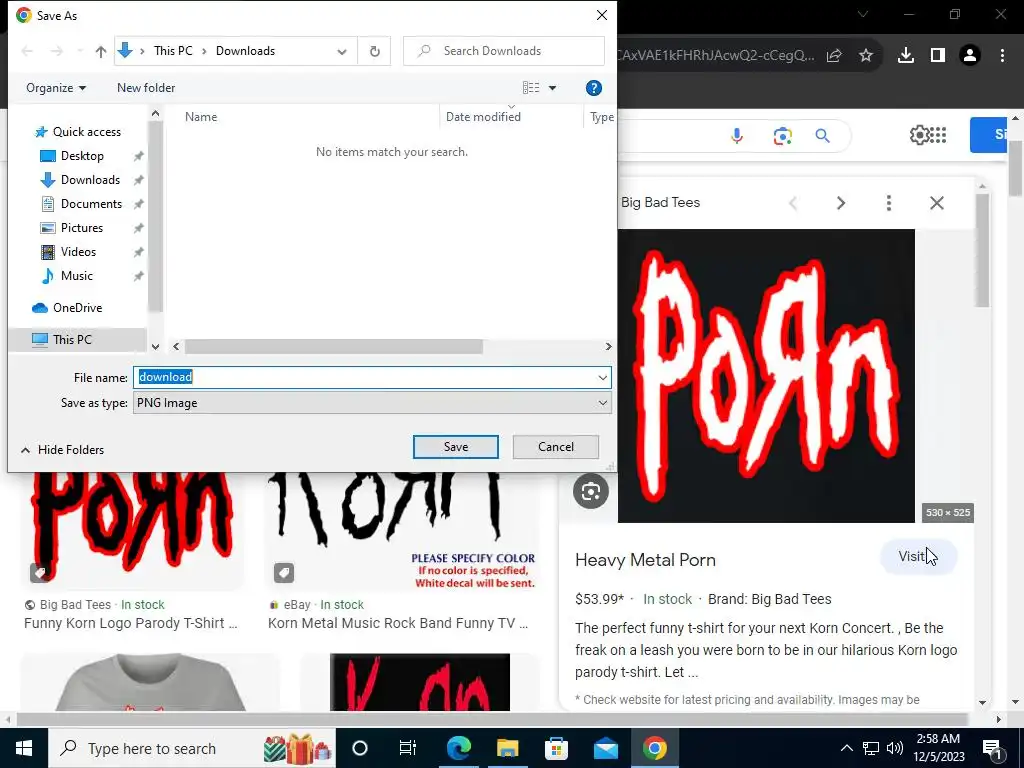Select OneDrive in the navigation pane
Viewport: 1024px width, 768px height.
77,308
